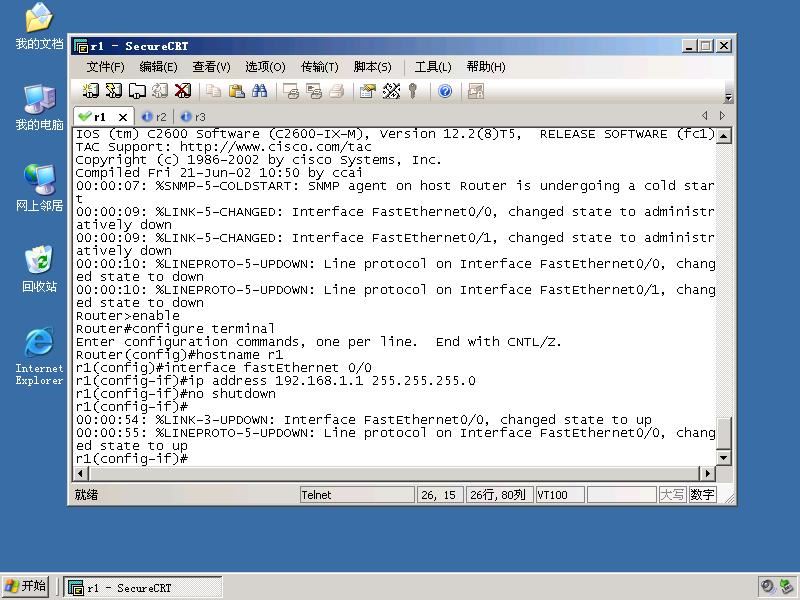
Task: Open the 编辑(E) menu
Action: (158, 67)
